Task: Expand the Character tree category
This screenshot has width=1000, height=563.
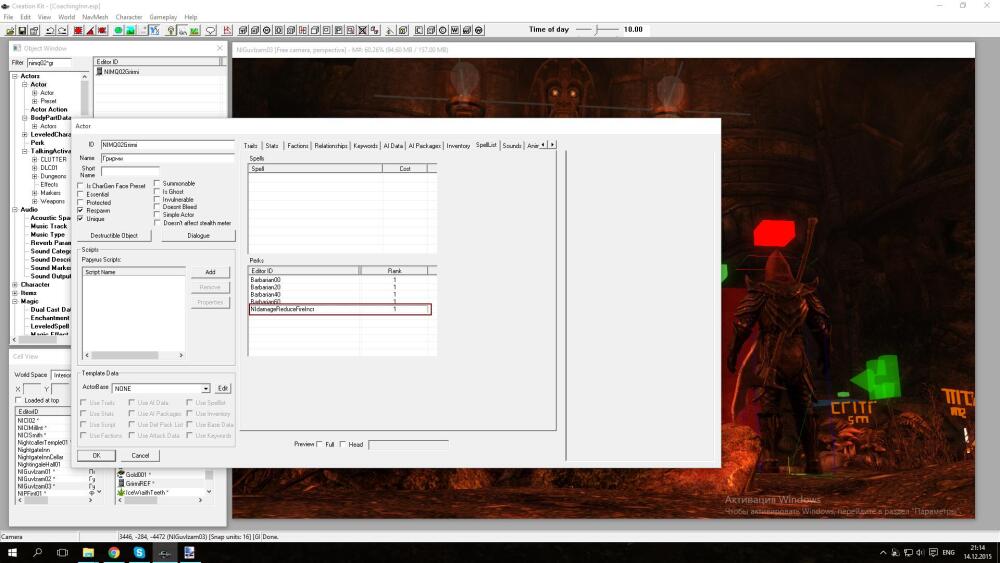Action: tap(15, 285)
